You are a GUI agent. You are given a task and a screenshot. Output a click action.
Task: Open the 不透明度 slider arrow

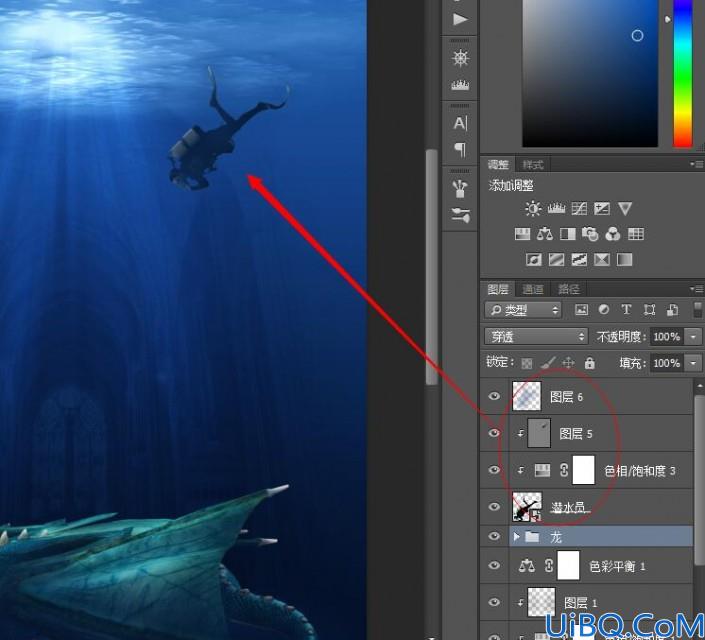(x=694, y=336)
